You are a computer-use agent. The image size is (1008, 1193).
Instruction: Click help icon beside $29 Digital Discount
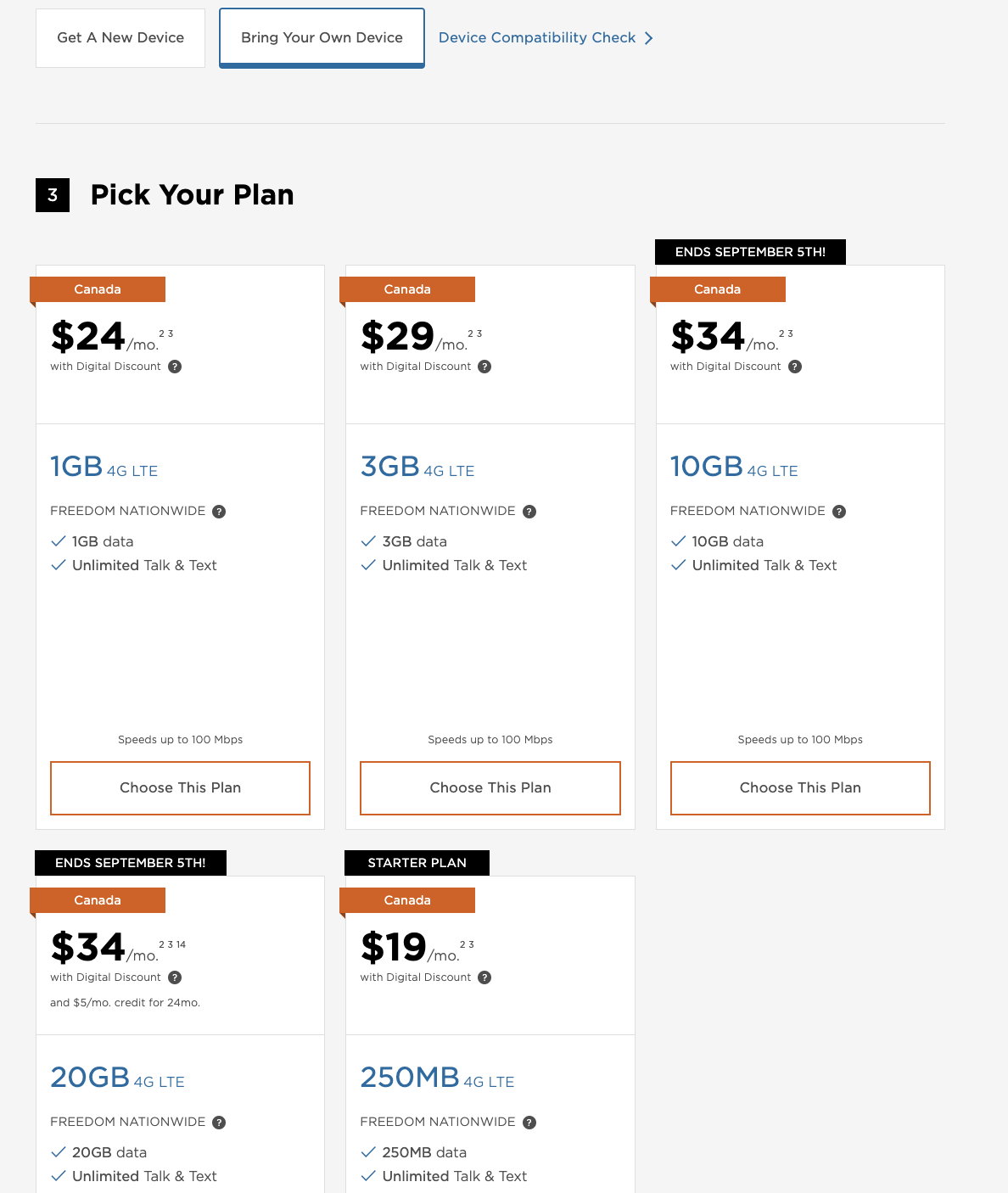484,367
